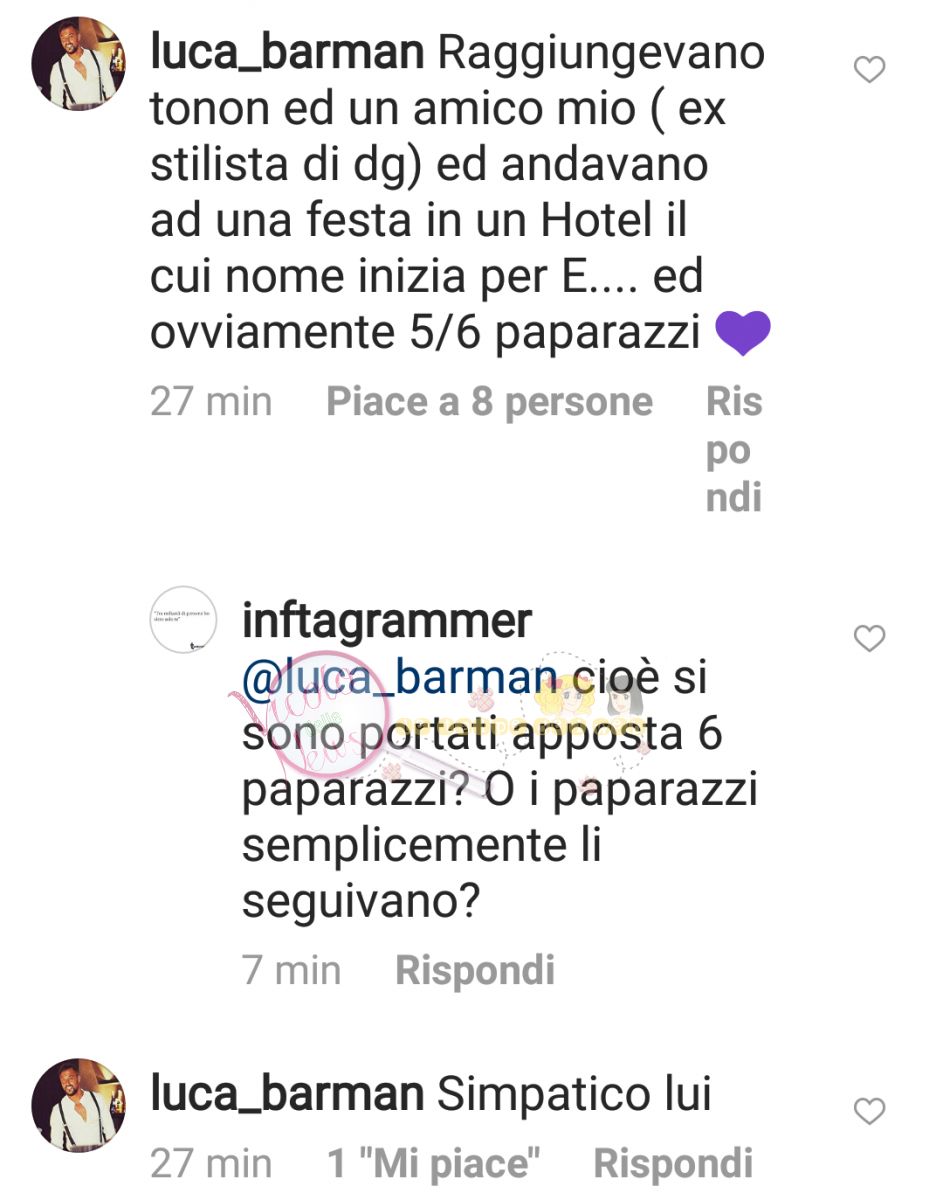View 'Piace a 8 persone' likes list

coord(490,402)
